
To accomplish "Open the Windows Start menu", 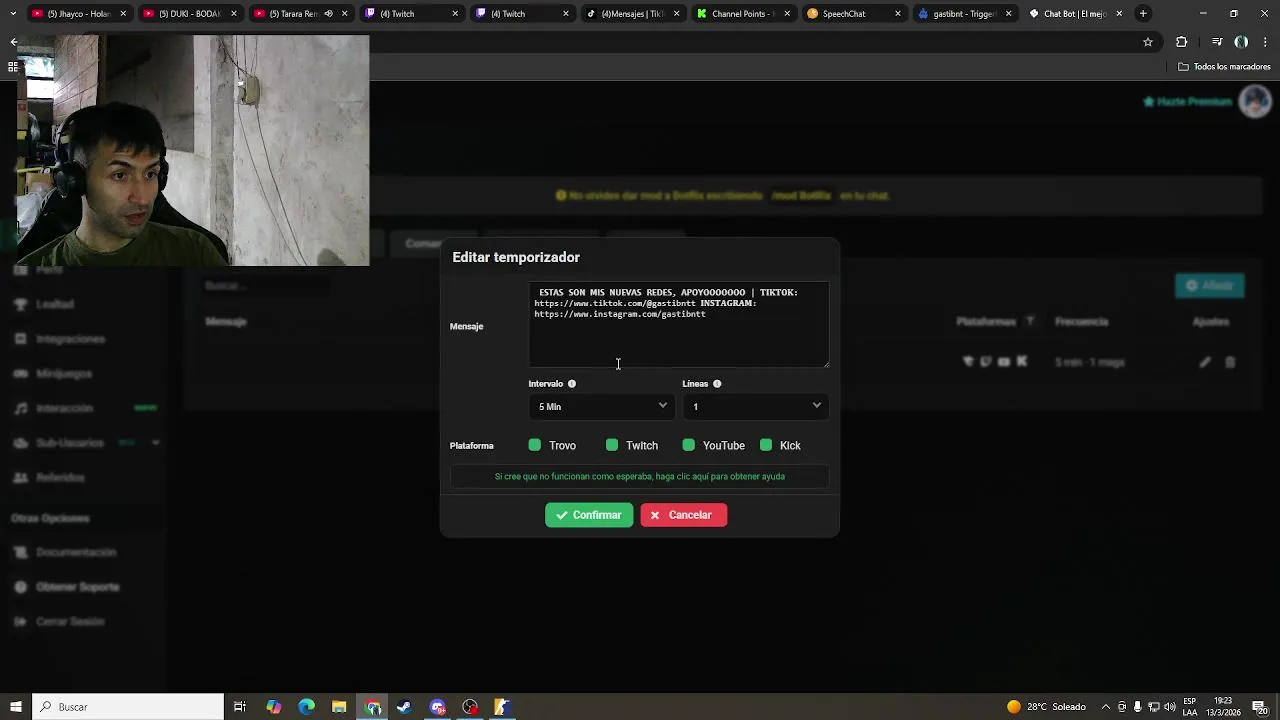I will click(15, 707).
